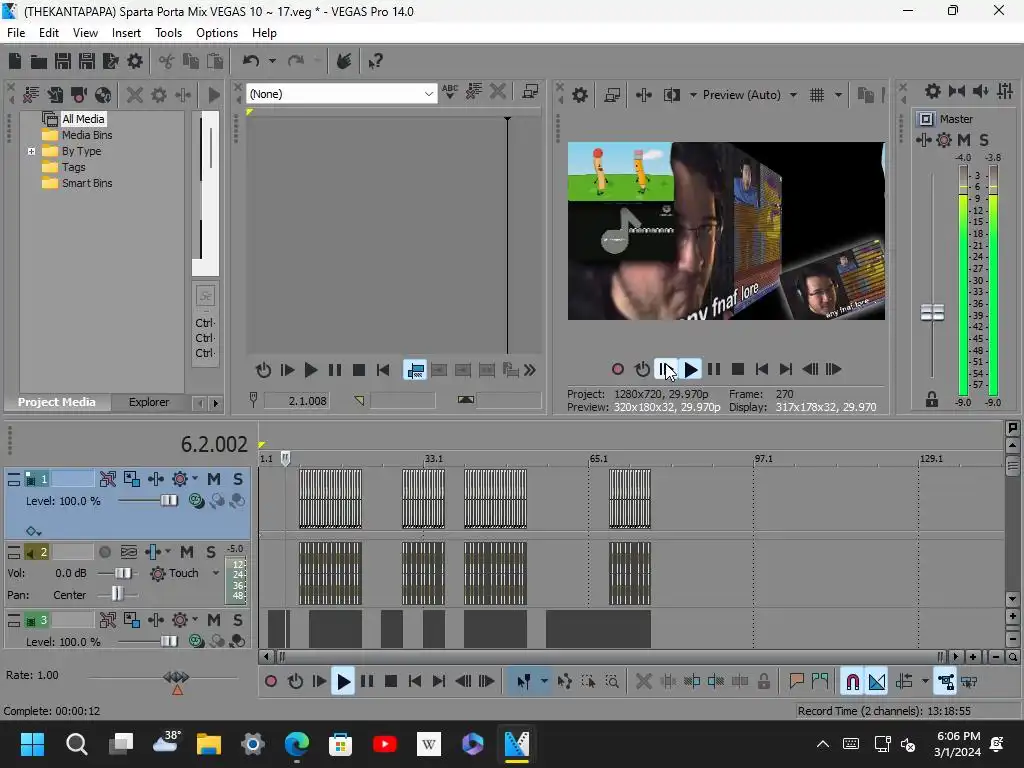This screenshot has height=768, width=1024.
Task: Click the Undo arrow icon
Action: (251, 61)
